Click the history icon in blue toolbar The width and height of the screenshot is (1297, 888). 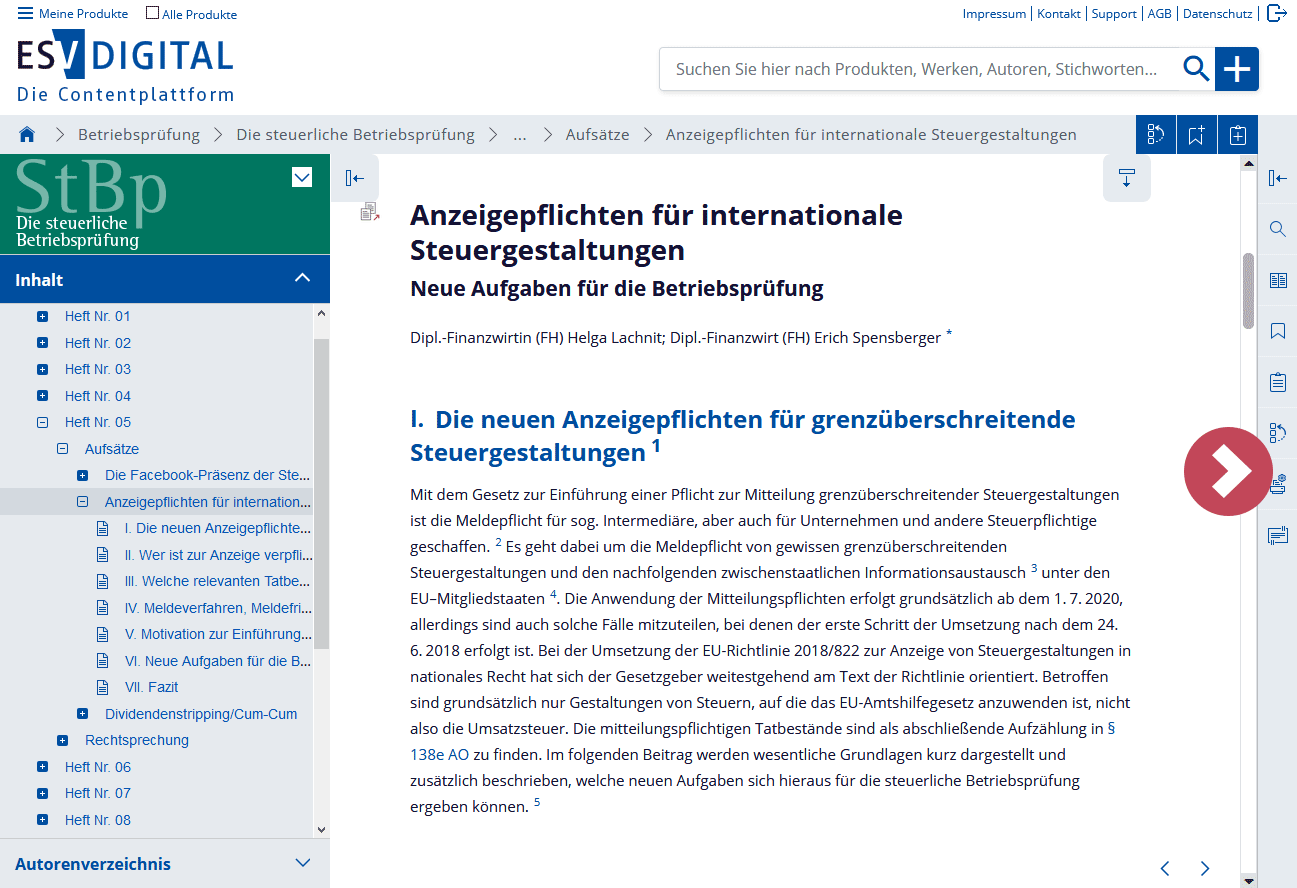coord(1156,135)
